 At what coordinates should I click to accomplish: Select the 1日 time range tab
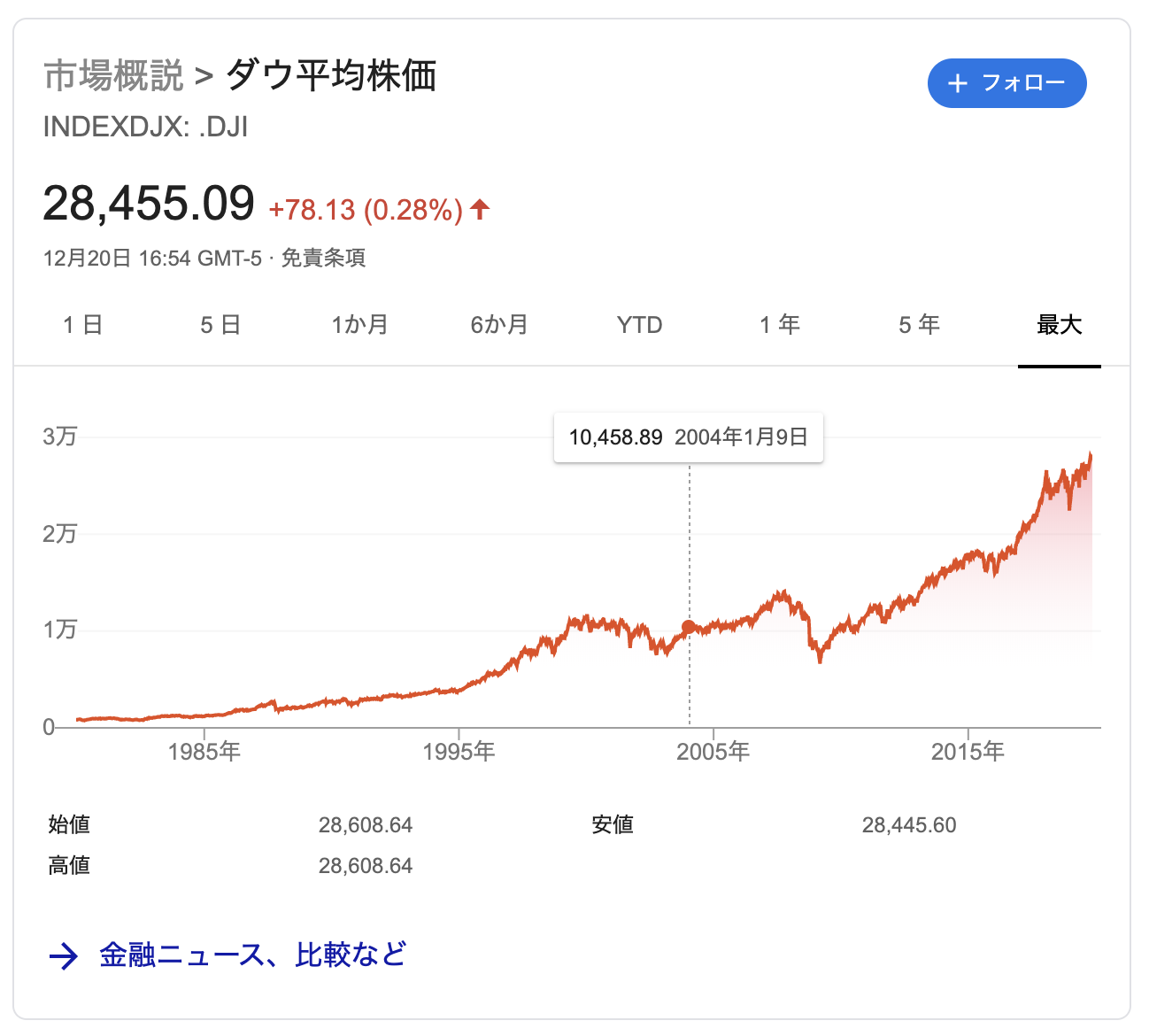[x=83, y=325]
